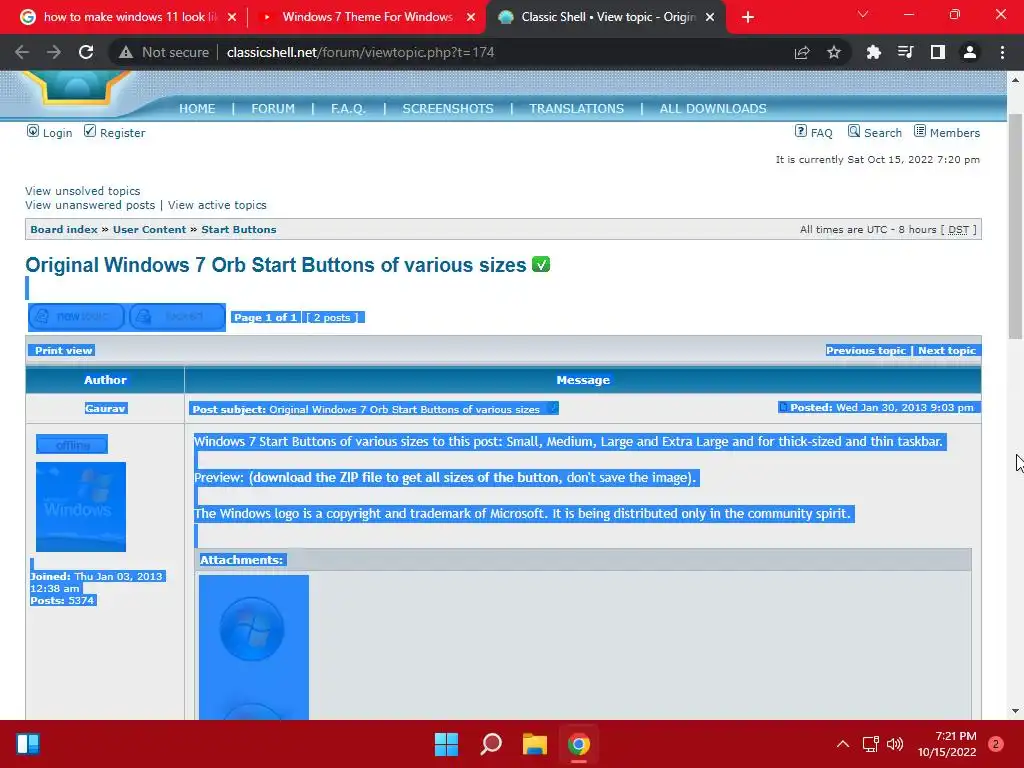Click View unsolved topics
Viewport: 1024px width, 768px height.
tap(83, 191)
